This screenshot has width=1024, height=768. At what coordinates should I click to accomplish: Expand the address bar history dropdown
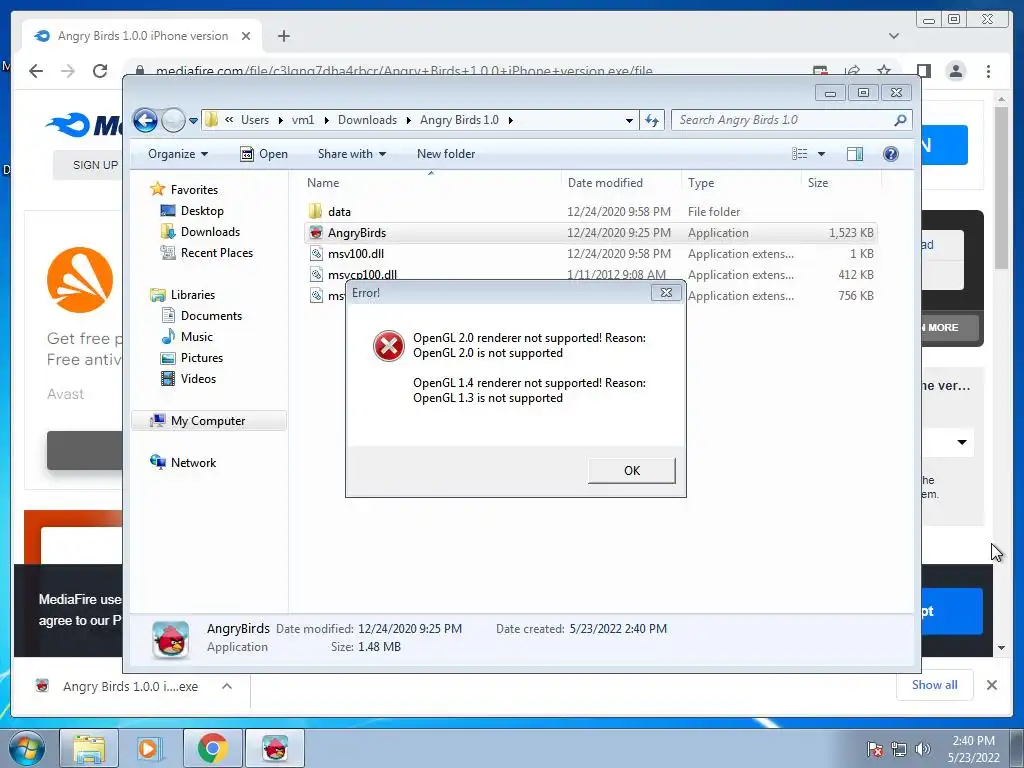tap(629, 120)
